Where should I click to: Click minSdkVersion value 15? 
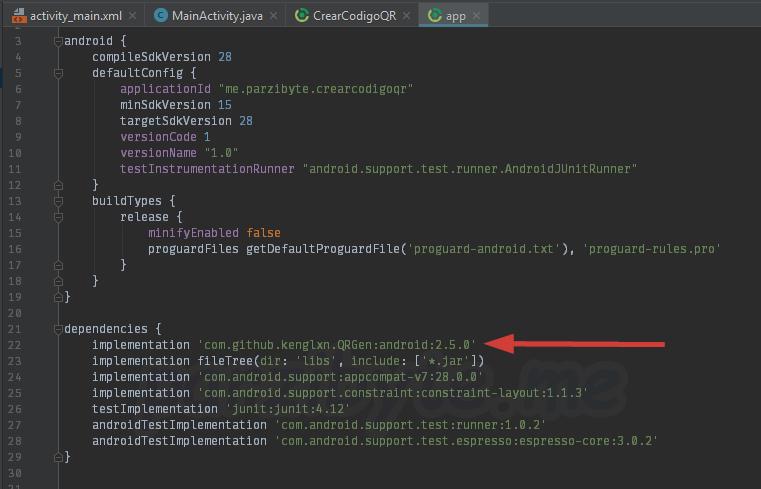pyautogui.click(x=225, y=105)
